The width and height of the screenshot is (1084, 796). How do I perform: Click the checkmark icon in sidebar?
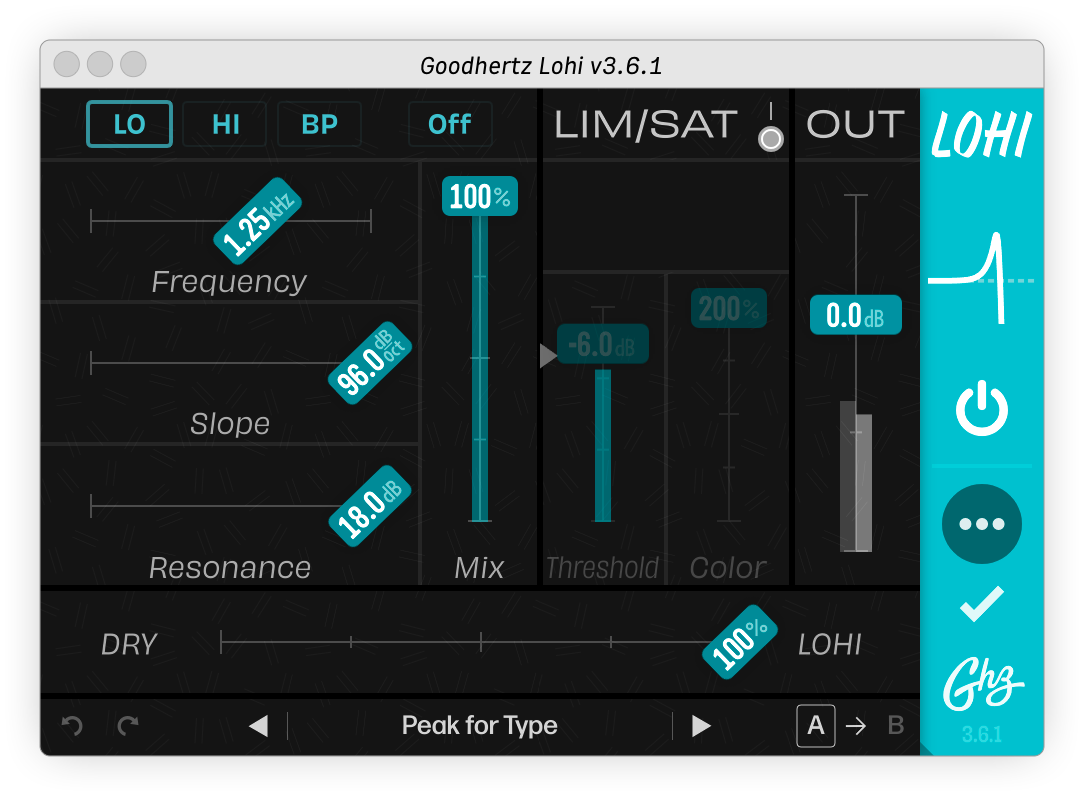(x=982, y=604)
